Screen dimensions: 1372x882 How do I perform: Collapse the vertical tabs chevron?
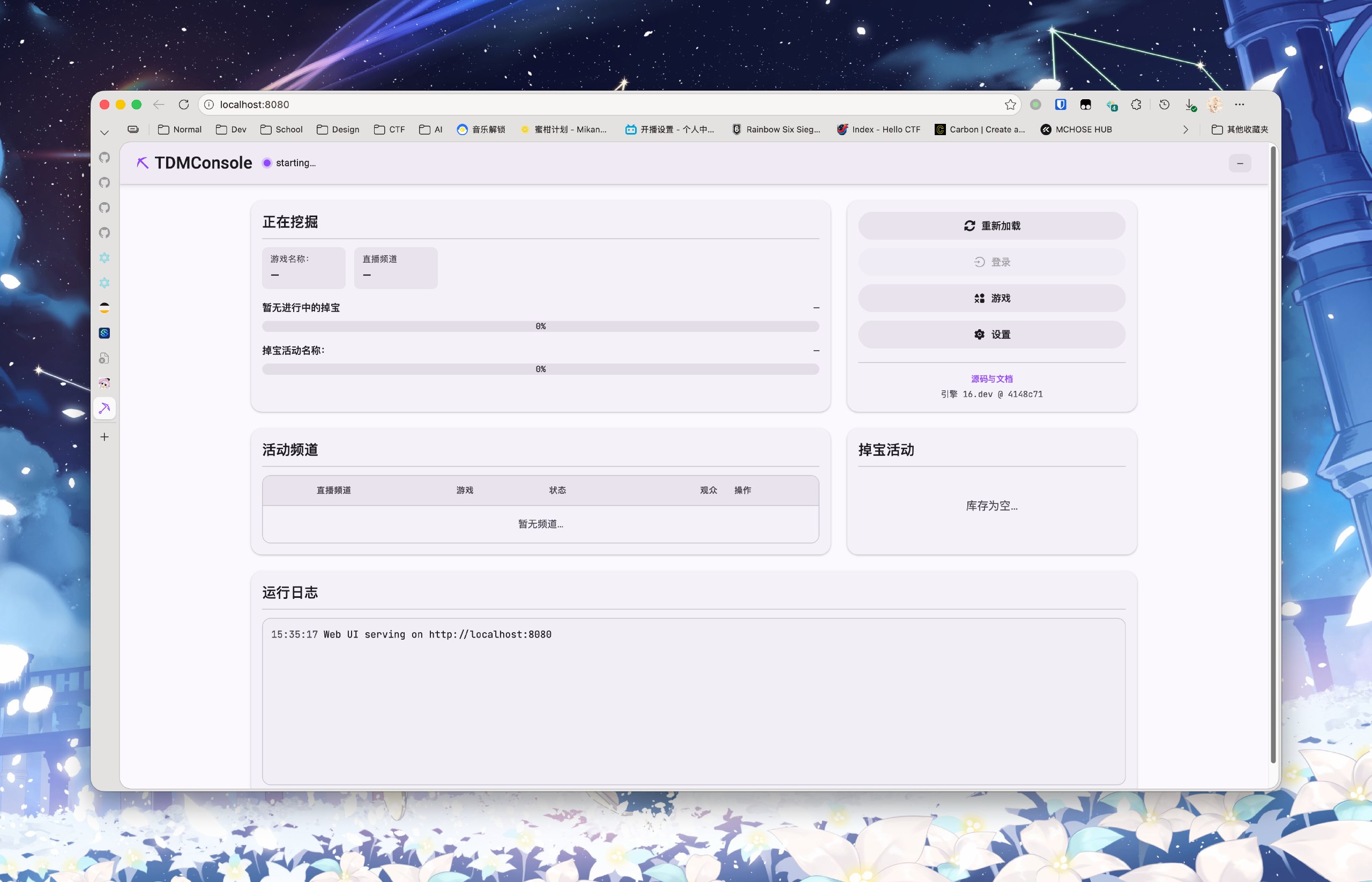coord(104,133)
